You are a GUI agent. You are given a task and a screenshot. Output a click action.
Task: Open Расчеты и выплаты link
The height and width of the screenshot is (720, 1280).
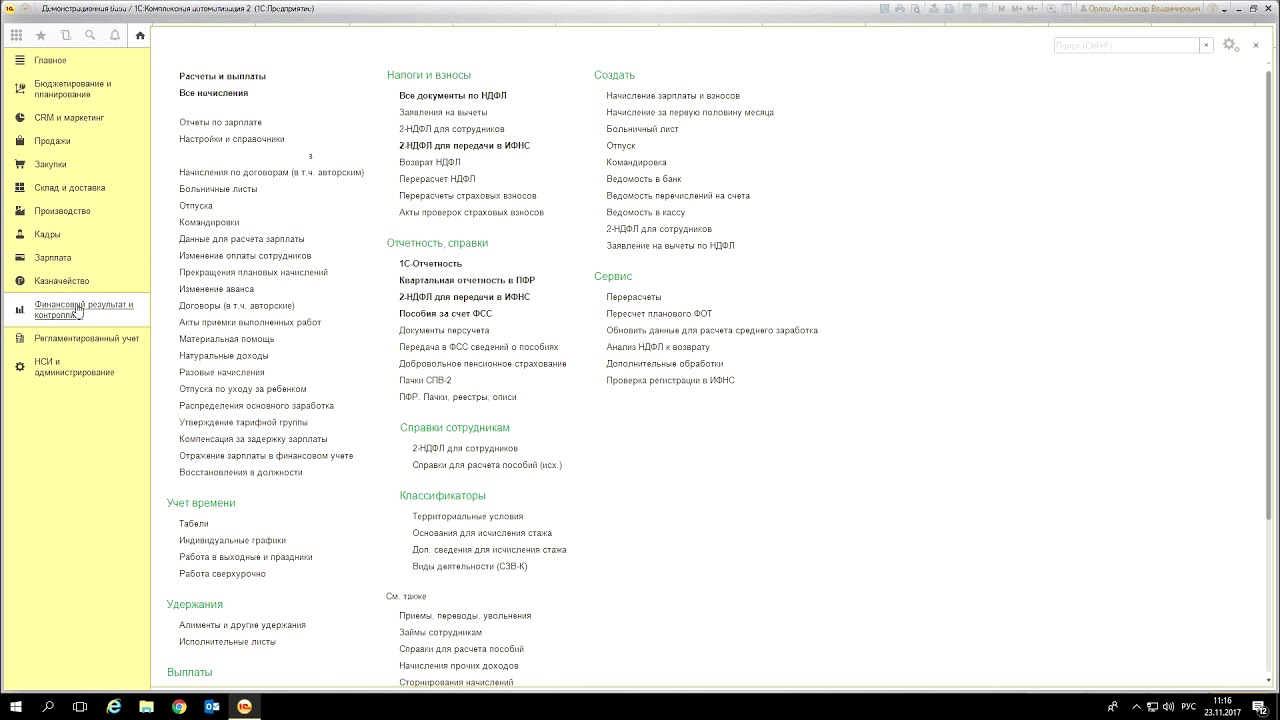[222, 76]
